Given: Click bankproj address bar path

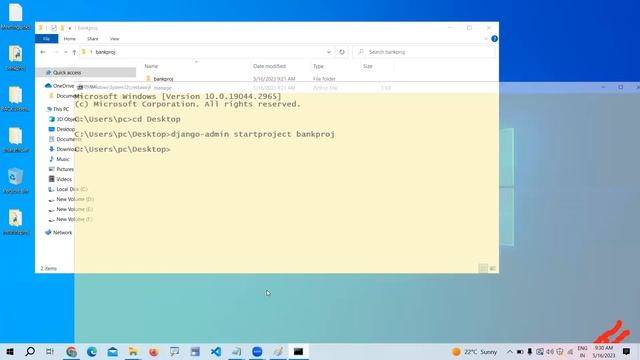Looking at the screenshot, I should (x=105, y=52).
